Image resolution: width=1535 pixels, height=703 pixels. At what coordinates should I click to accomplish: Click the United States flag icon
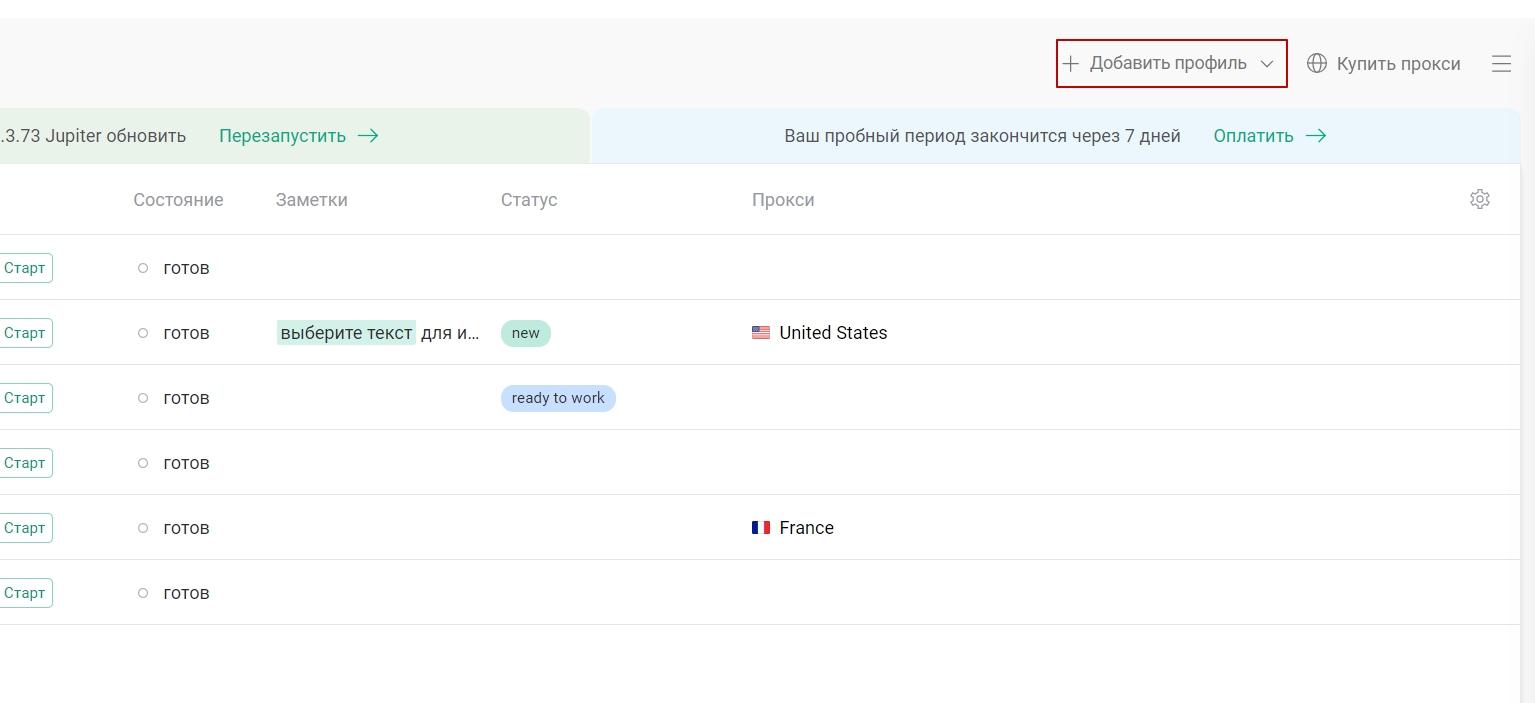pyautogui.click(x=761, y=333)
